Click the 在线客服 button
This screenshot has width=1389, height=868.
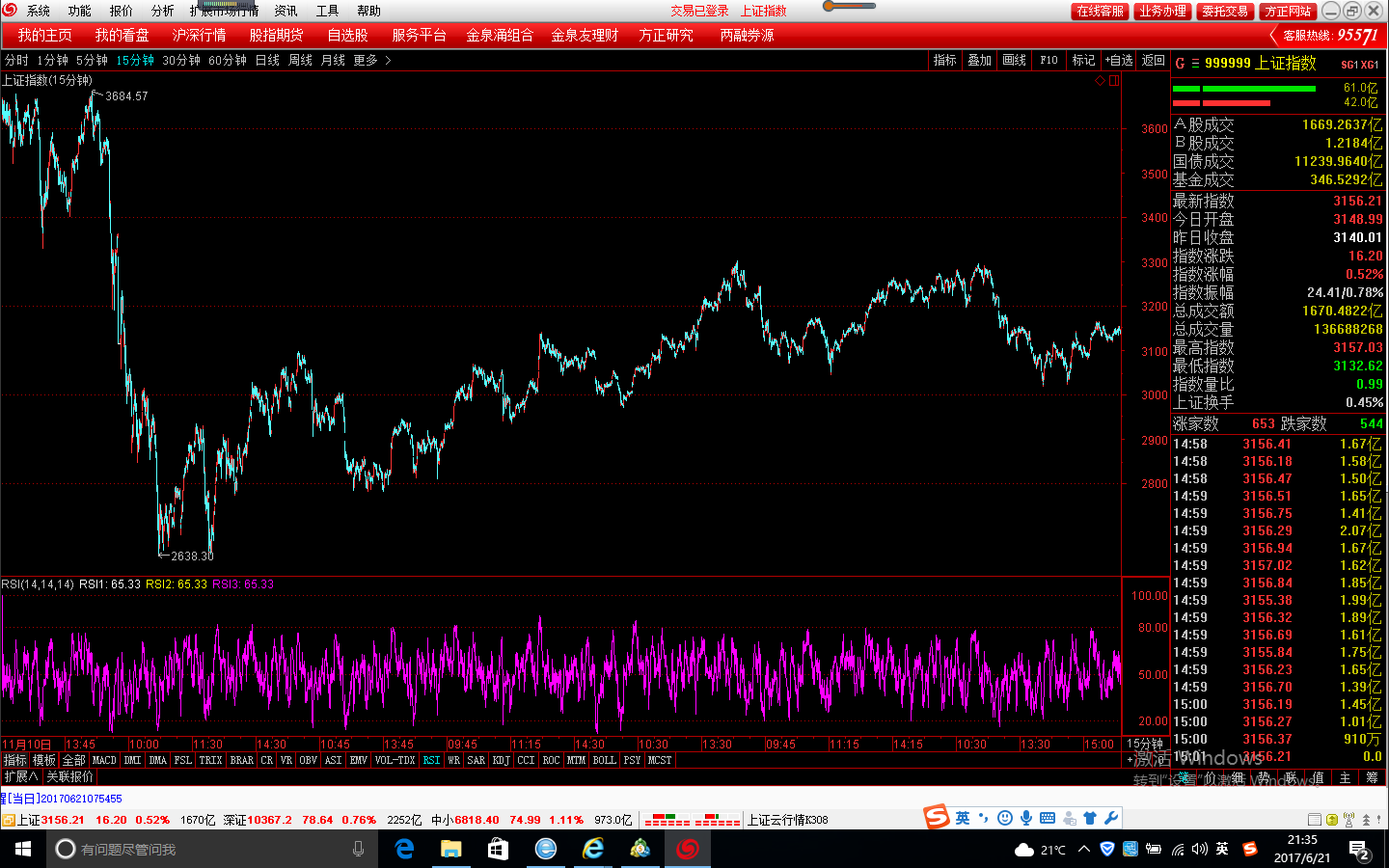point(1101,11)
